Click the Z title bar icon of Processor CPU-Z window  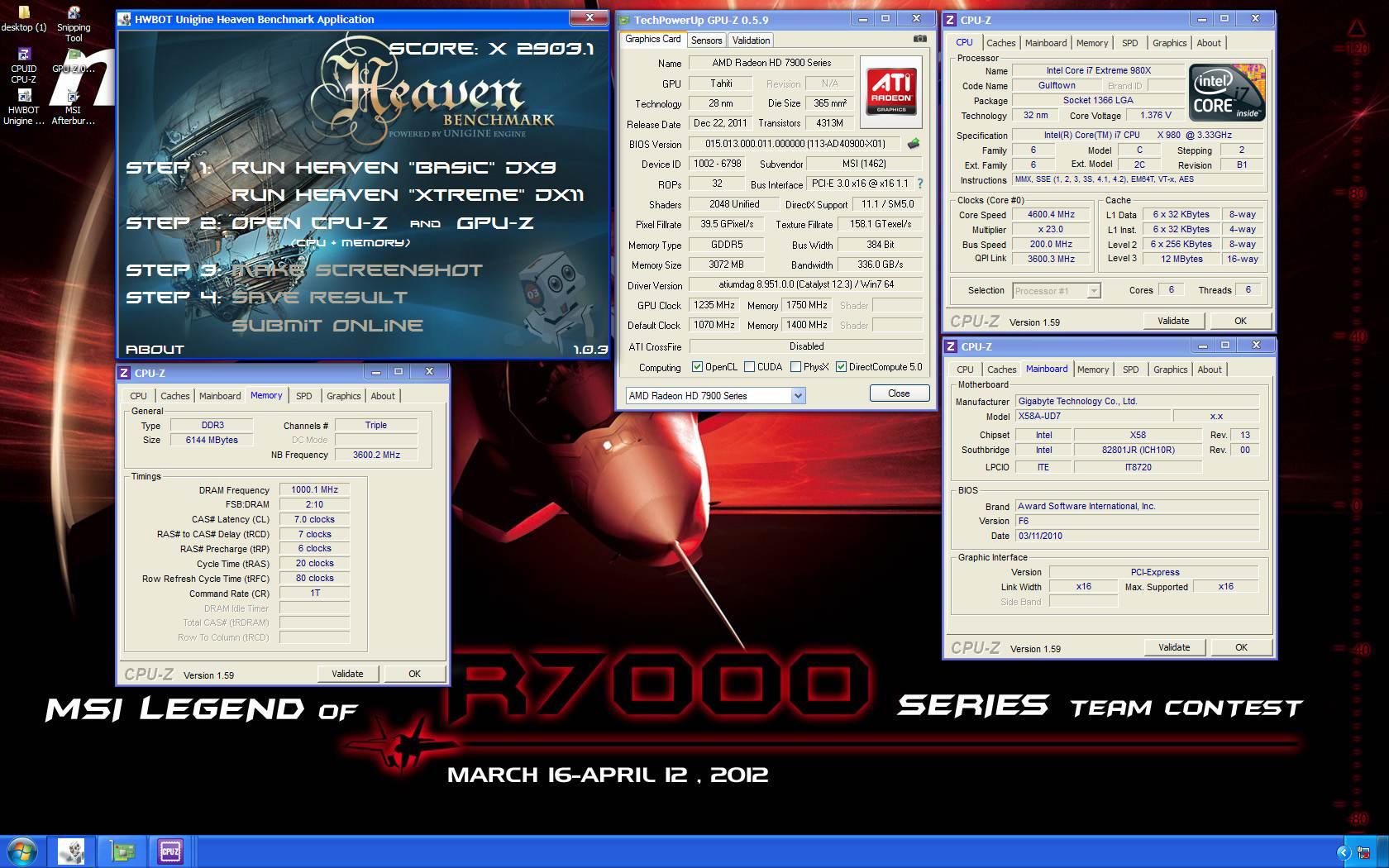pos(951,20)
